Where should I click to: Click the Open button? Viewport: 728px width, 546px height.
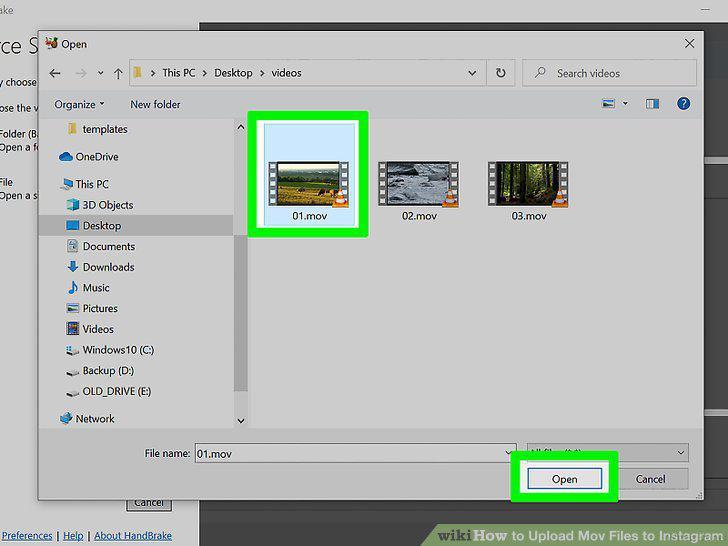point(565,479)
